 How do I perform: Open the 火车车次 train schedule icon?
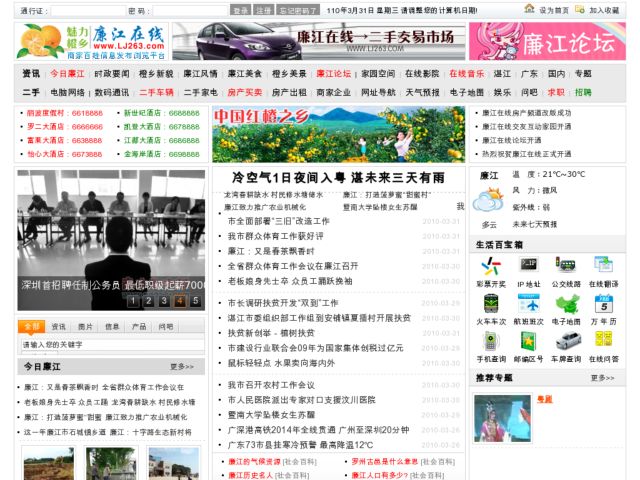pos(491,304)
